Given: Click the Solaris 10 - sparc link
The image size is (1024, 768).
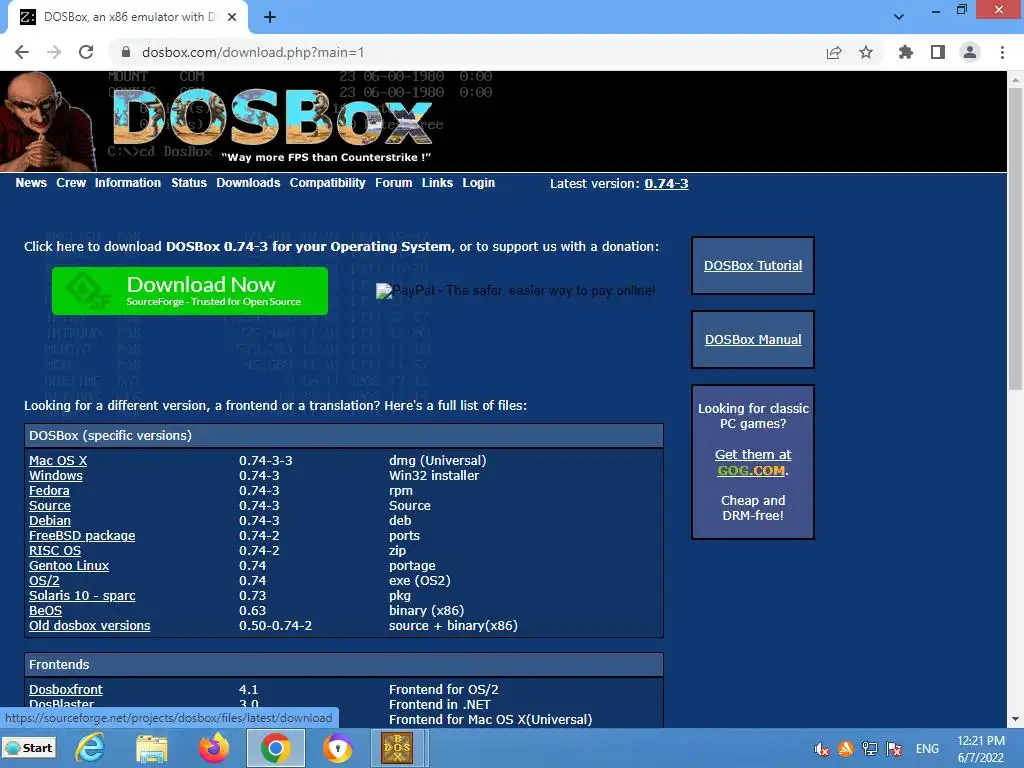Looking at the screenshot, I should pos(82,596).
